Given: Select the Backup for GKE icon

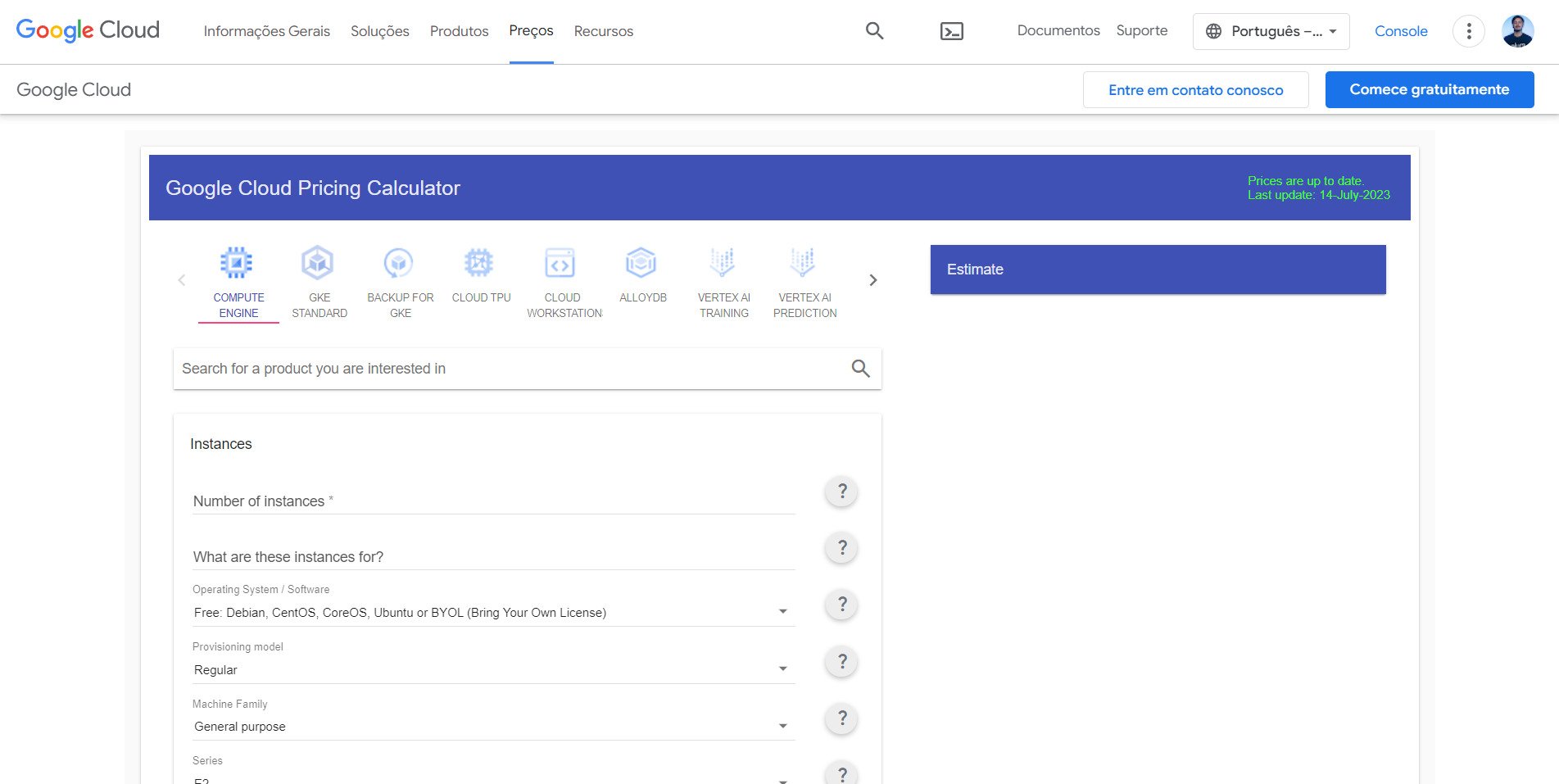Looking at the screenshot, I should (399, 263).
